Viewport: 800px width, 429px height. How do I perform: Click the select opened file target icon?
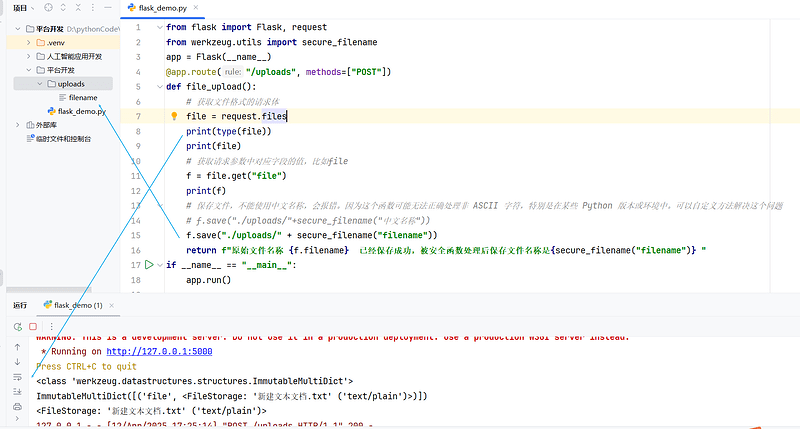pos(48,7)
